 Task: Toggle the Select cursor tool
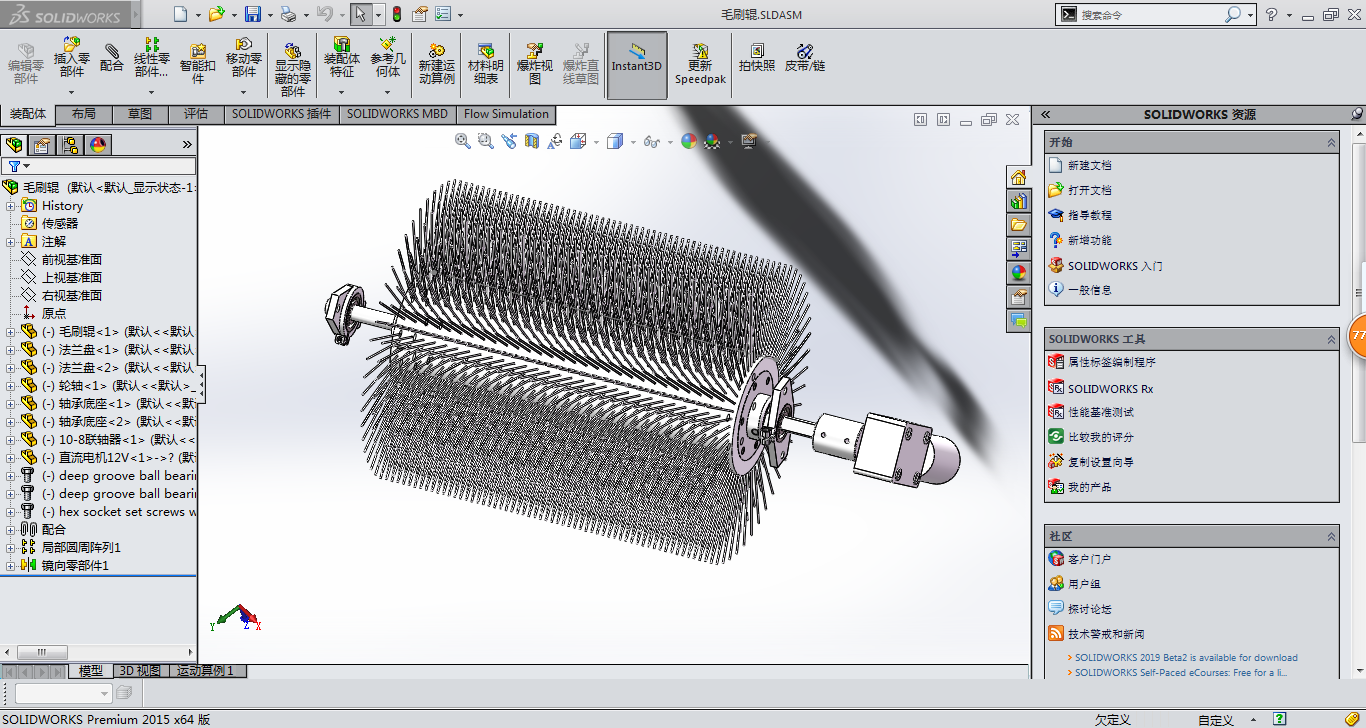[x=360, y=14]
